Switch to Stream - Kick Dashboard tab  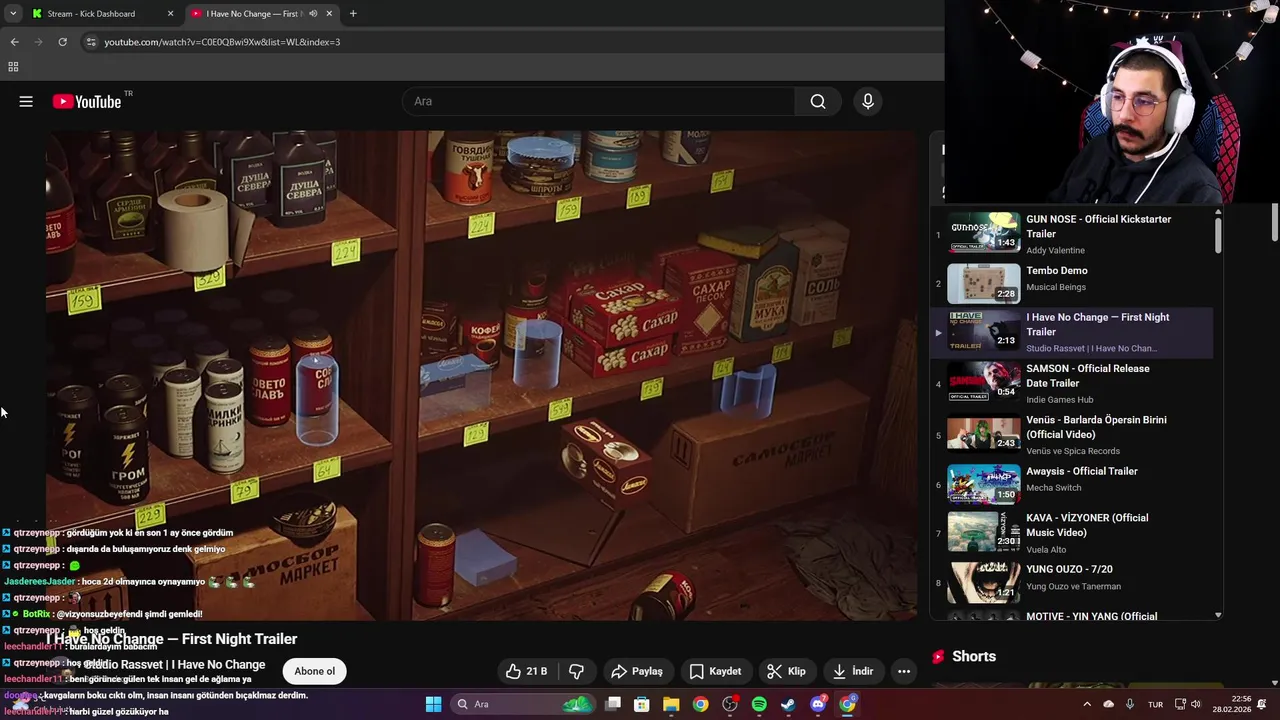(x=102, y=14)
